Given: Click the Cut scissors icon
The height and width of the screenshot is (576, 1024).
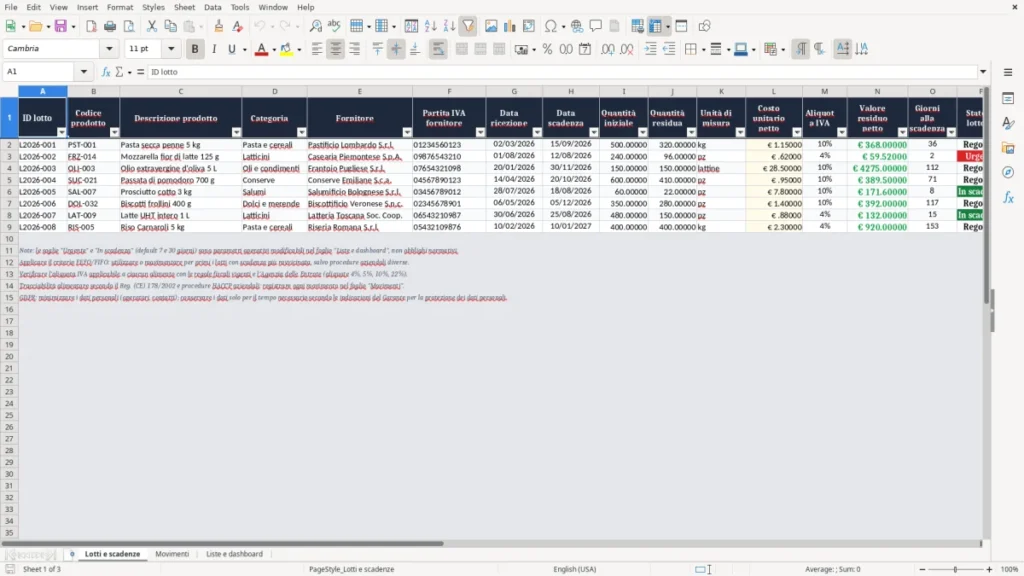Looking at the screenshot, I should coord(152,26).
